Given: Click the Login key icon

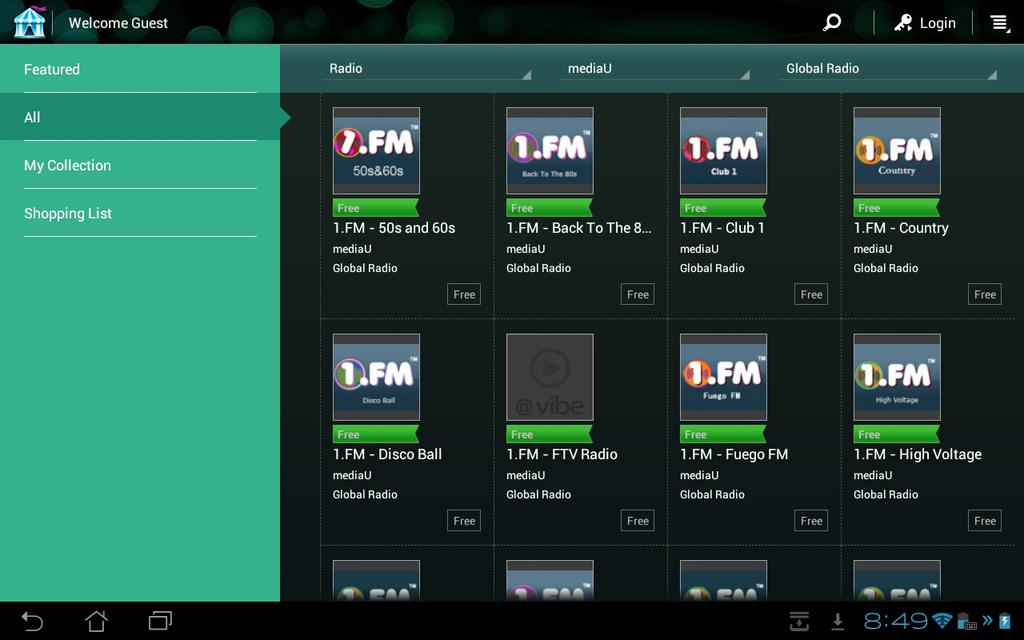Looking at the screenshot, I should (x=903, y=23).
